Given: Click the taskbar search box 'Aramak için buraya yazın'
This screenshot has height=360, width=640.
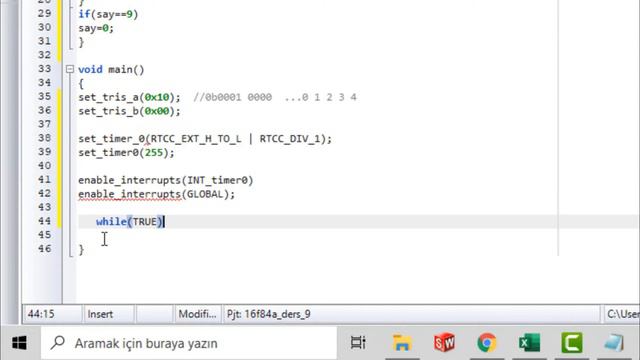Looking at the screenshot, I should click(x=189, y=343).
